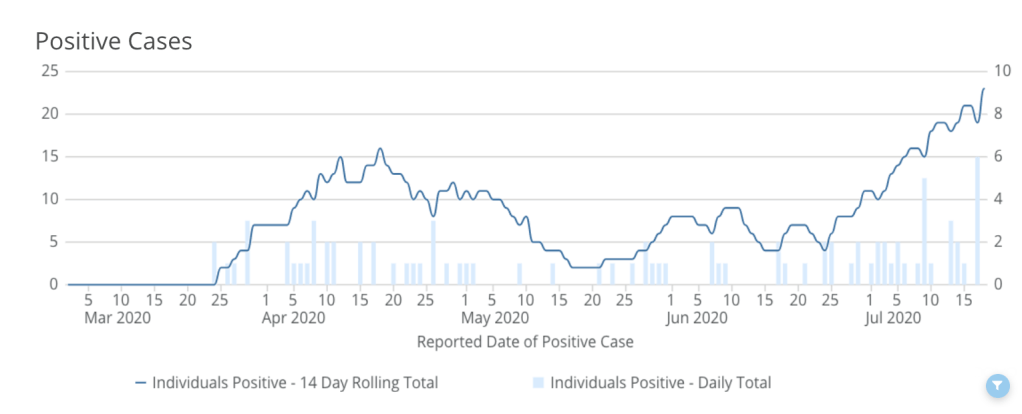This screenshot has height=414, width=1022.
Task: Click the dark blue line legend marker
Action: tap(140, 382)
